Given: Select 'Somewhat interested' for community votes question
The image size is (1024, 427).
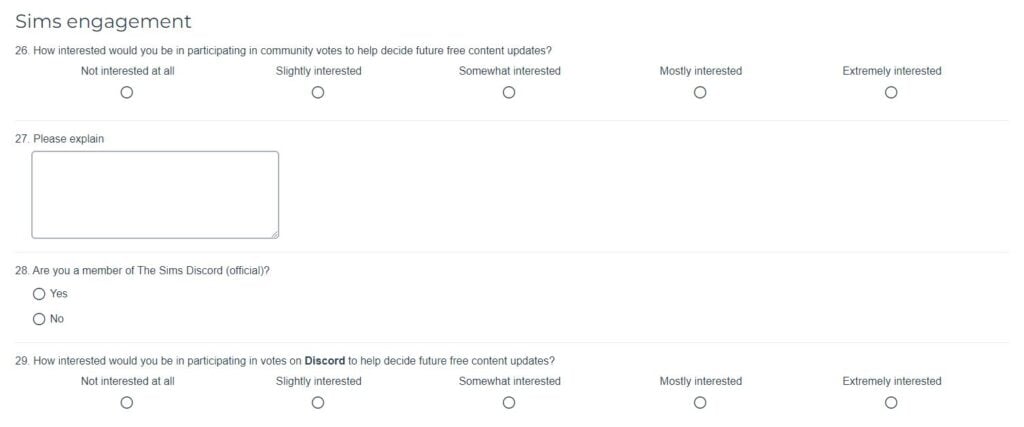Looking at the screenshot, I should [509, 93].
